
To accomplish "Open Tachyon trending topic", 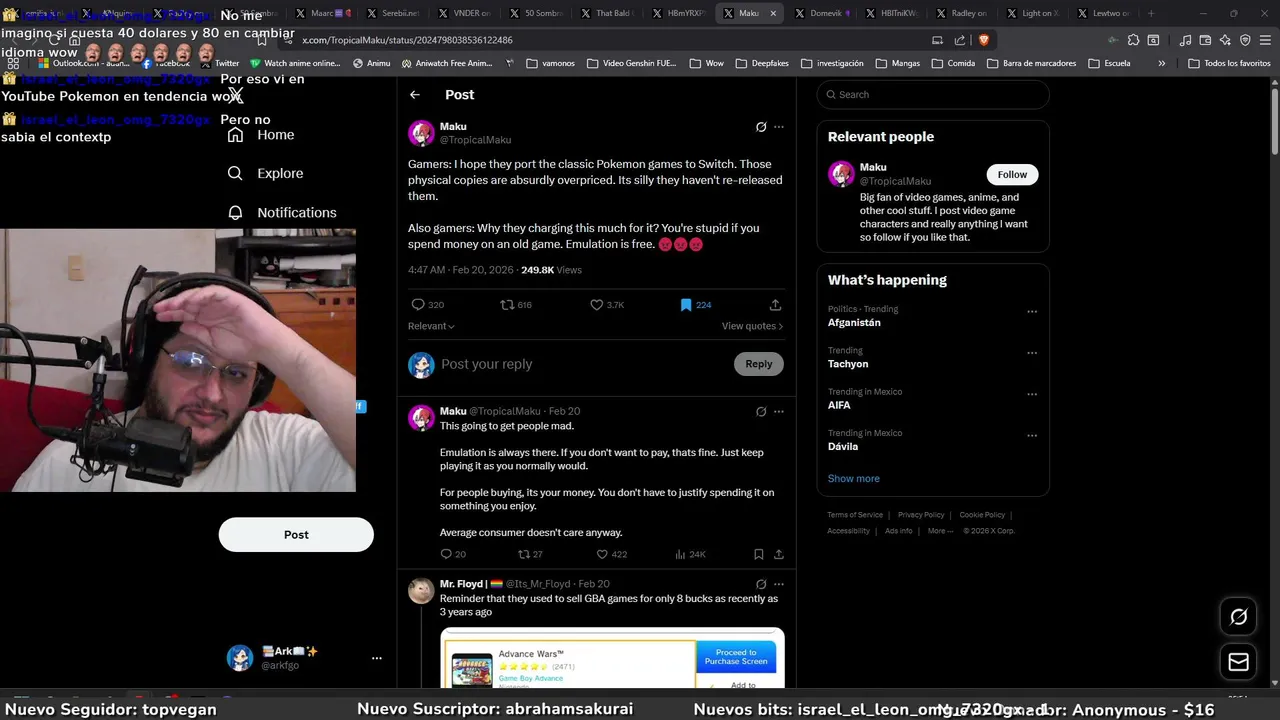I will click(848, 364).
